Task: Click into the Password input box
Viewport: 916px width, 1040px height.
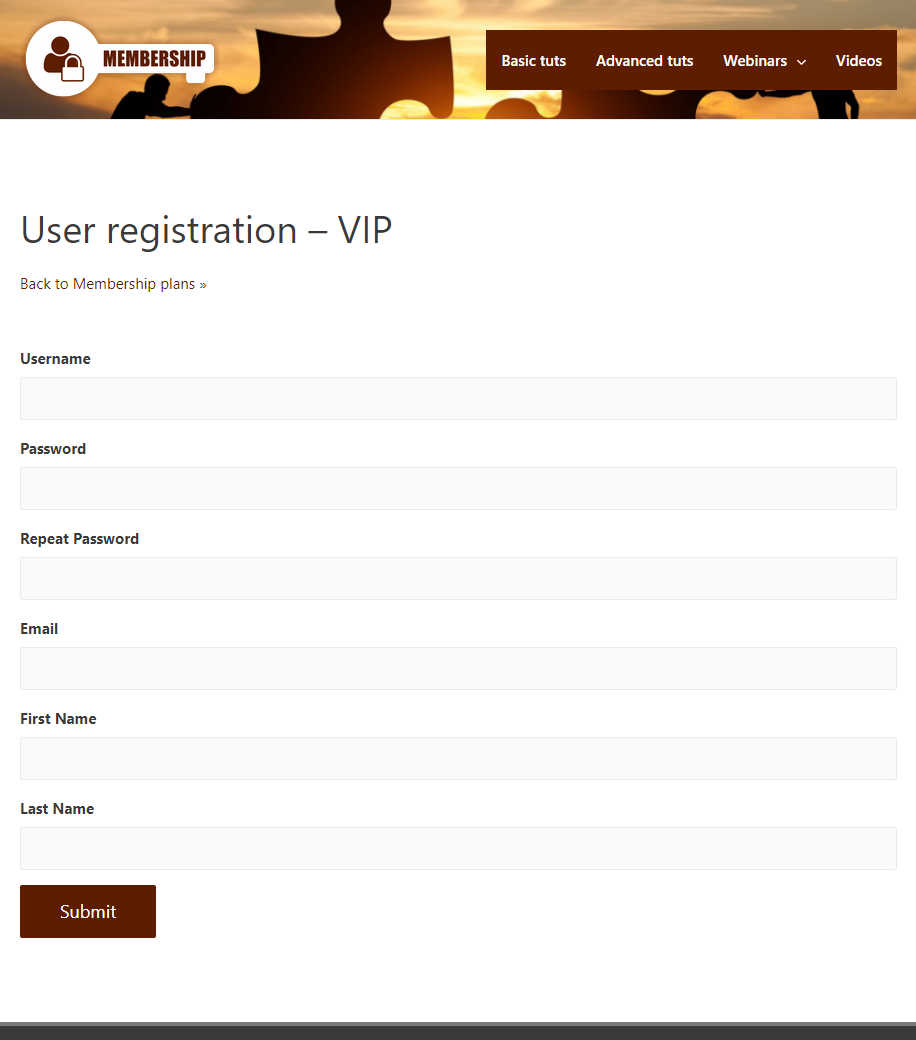Action: tap(458, 489)
